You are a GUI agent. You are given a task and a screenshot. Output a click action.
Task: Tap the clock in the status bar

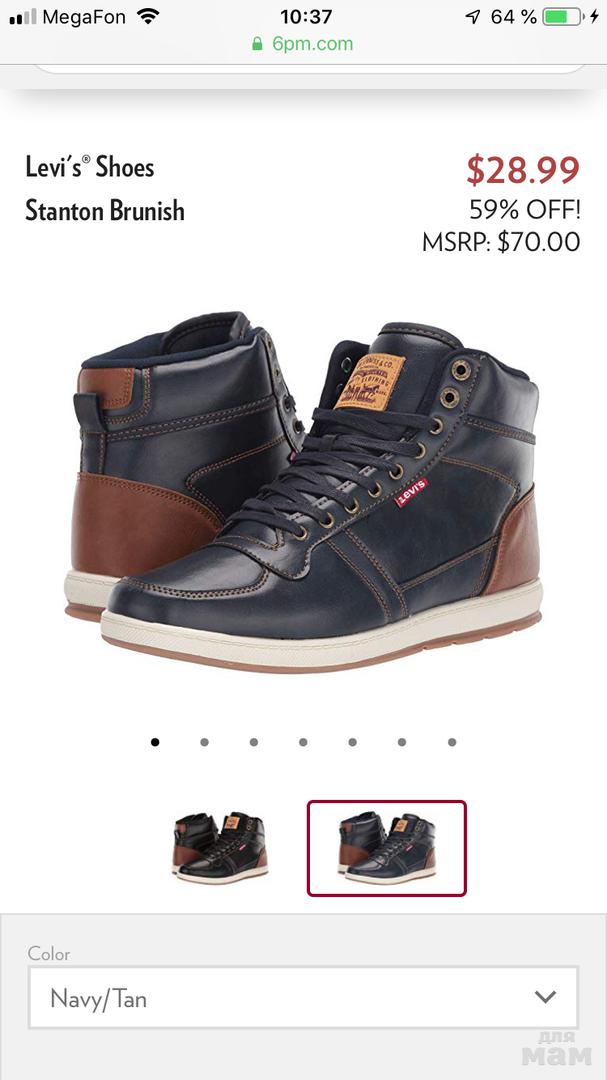(306, 16)
